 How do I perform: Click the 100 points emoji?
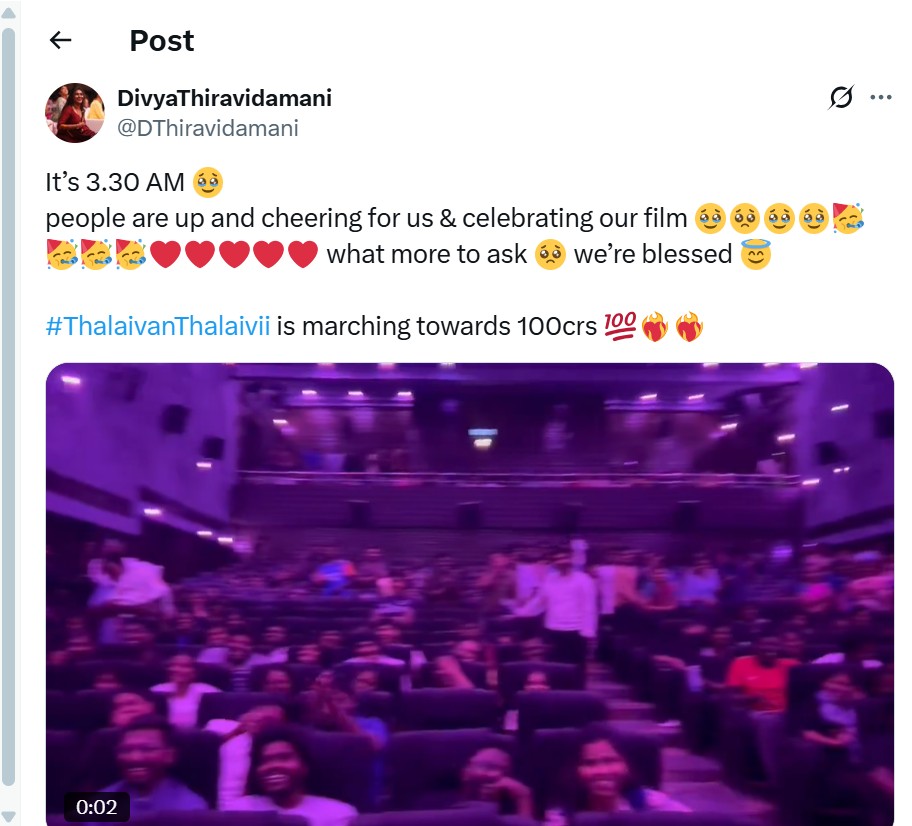tap(620, 326)
